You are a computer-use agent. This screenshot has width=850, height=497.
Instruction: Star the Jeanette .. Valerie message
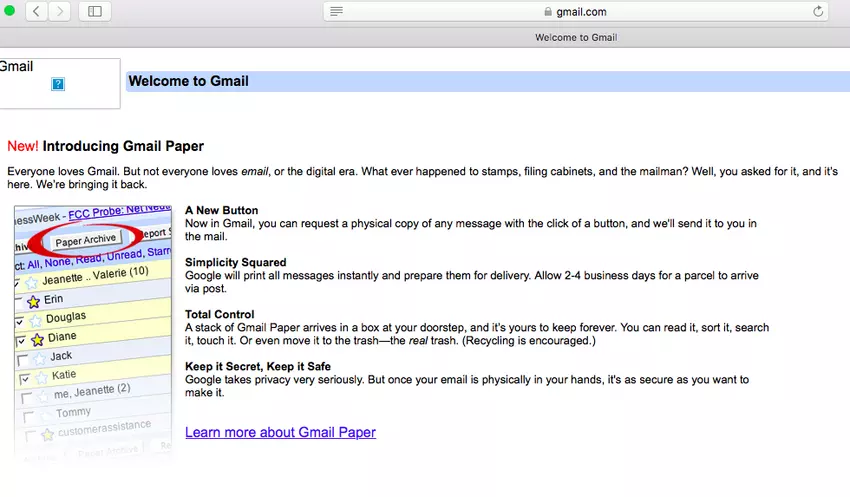tap(31, 282)
